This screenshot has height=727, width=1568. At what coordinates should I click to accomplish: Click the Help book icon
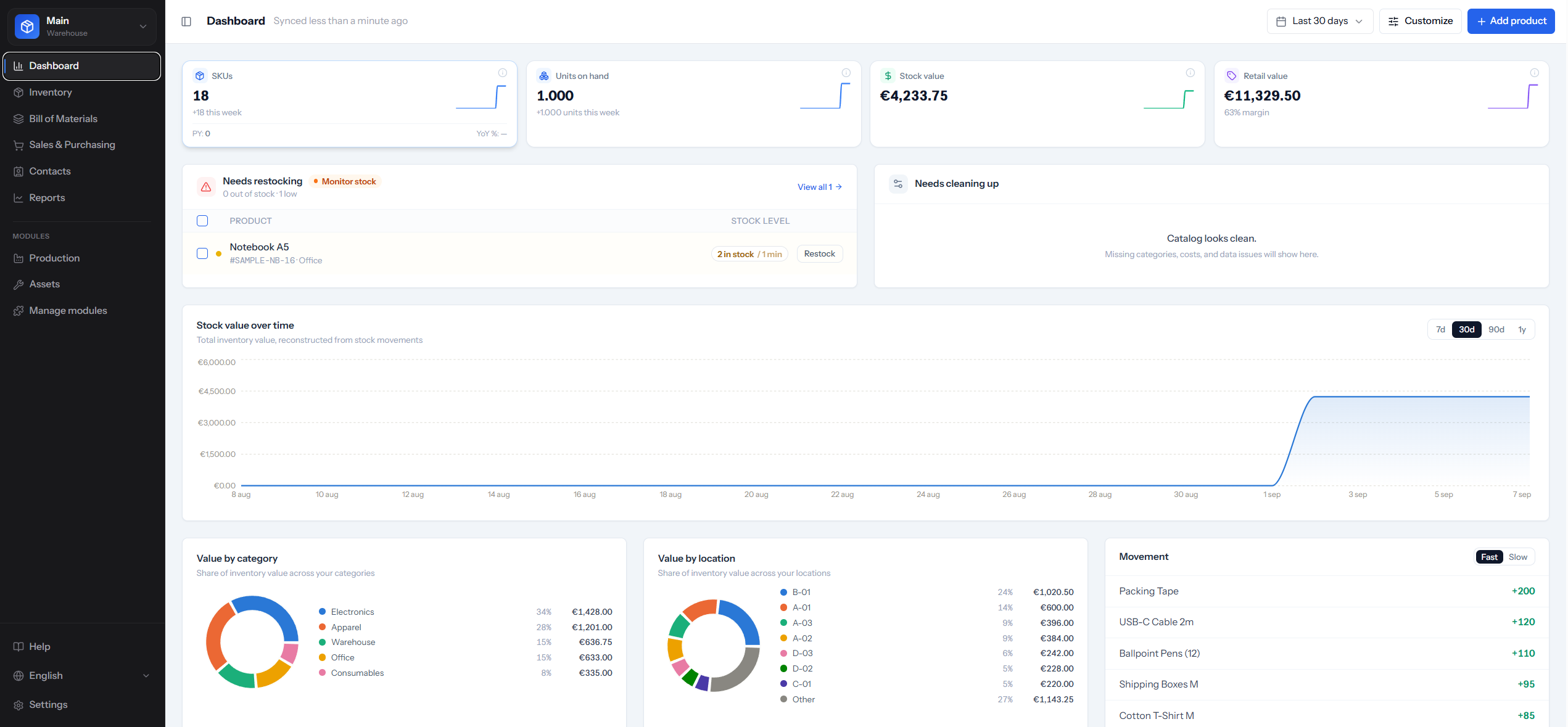pos(19,646)
